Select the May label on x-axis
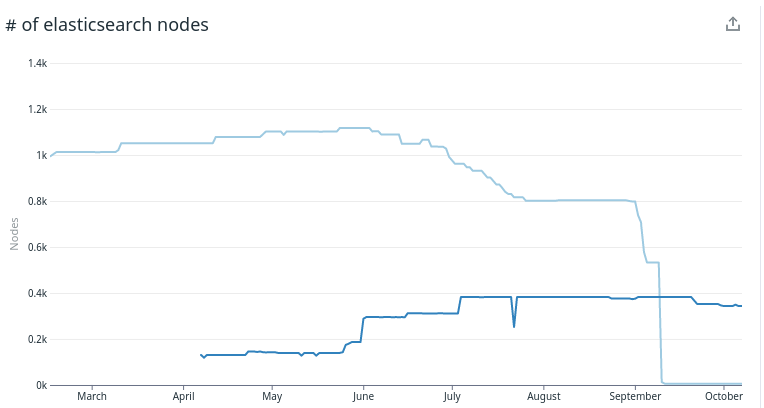This screenshot has width=764, height=408. [272, 396]
